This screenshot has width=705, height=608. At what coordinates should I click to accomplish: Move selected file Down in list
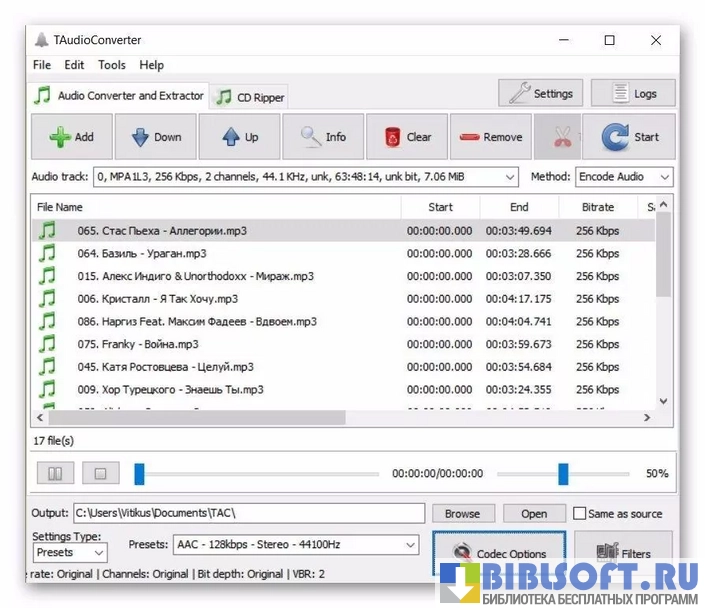(x=155, y=137)
